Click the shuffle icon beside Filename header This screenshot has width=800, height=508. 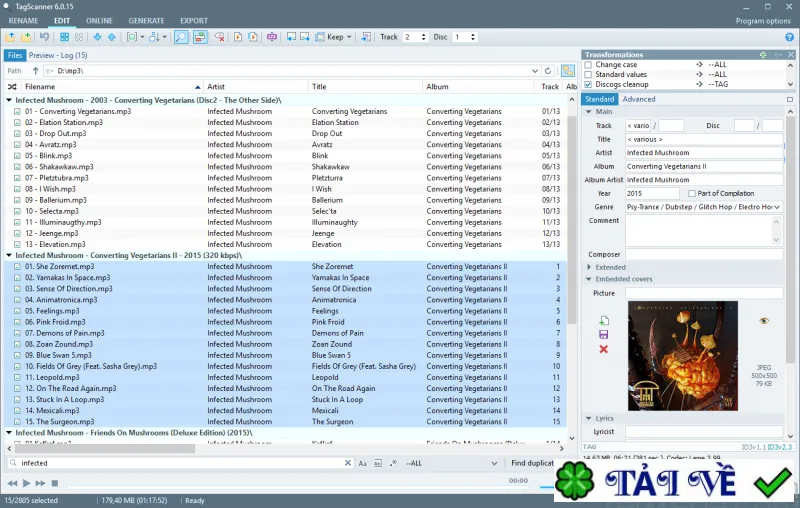coord(12,87)
